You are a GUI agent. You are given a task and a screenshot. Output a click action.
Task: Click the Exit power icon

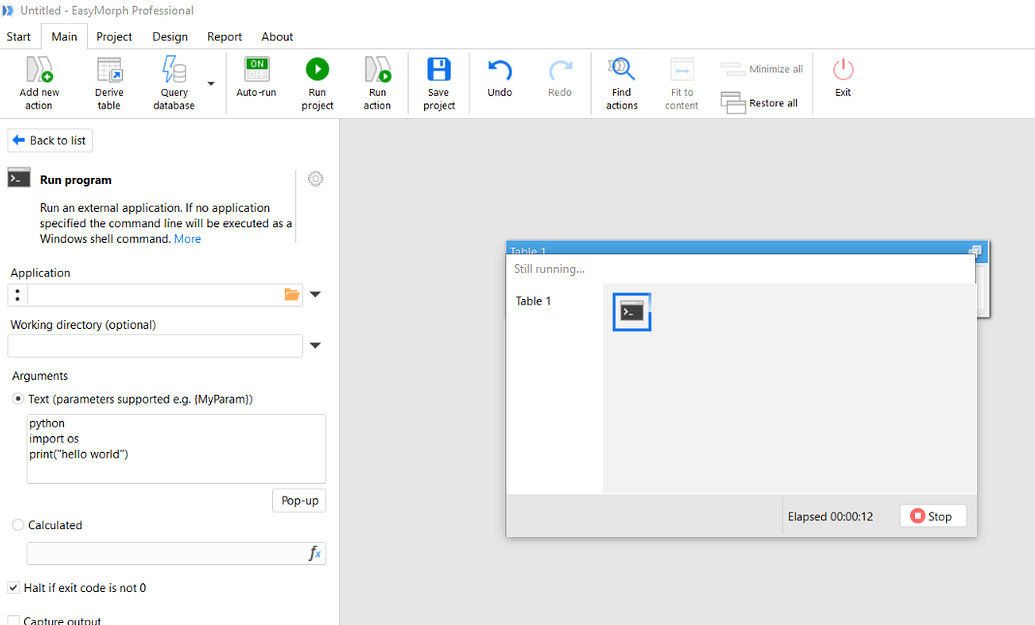pyautogui.click(x=843, y=69)
